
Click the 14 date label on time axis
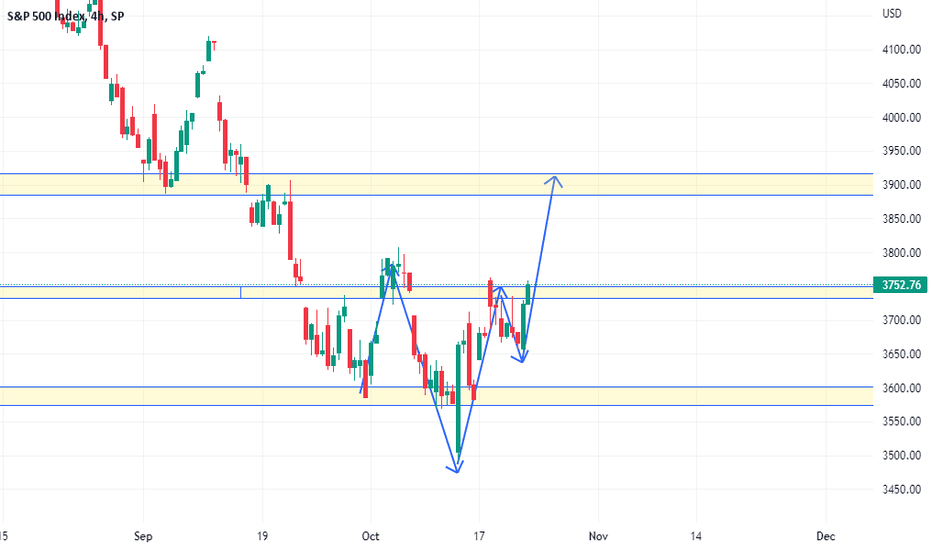(696, 536)
